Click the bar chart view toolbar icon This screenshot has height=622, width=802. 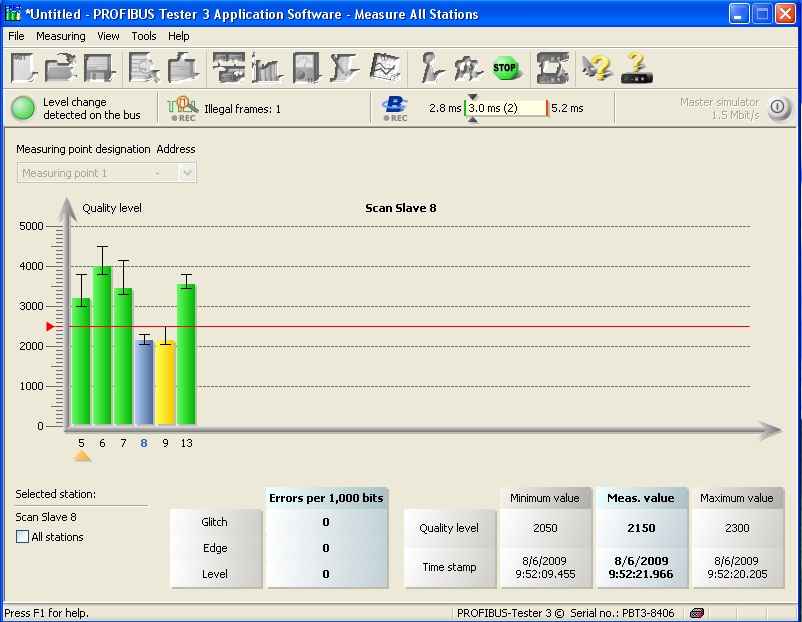point(268,68)
